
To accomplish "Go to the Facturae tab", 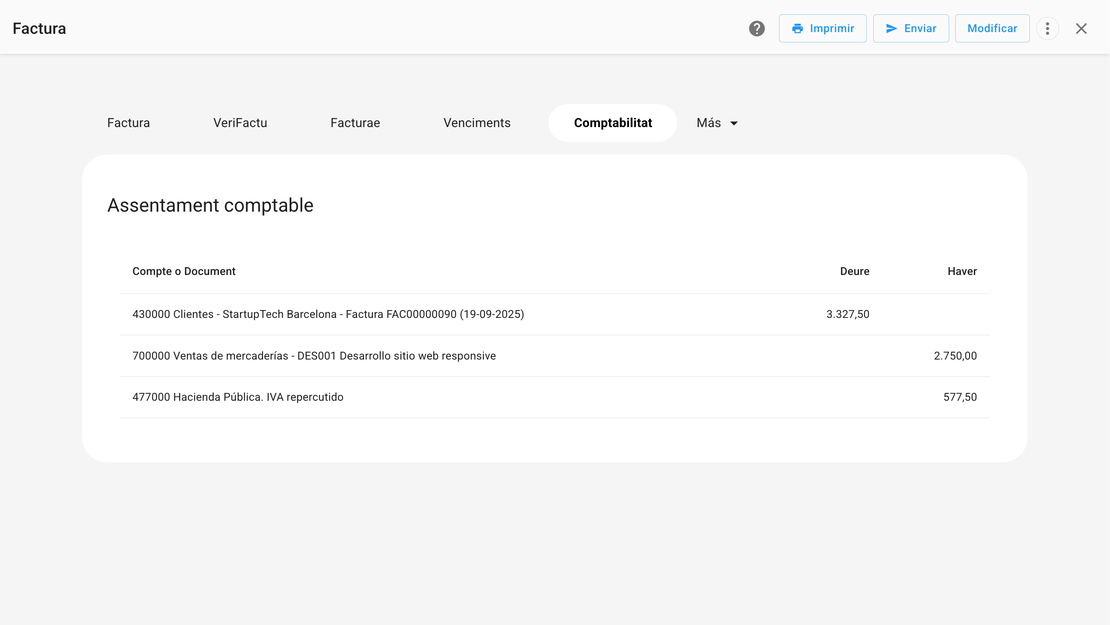I will point(355,123).
